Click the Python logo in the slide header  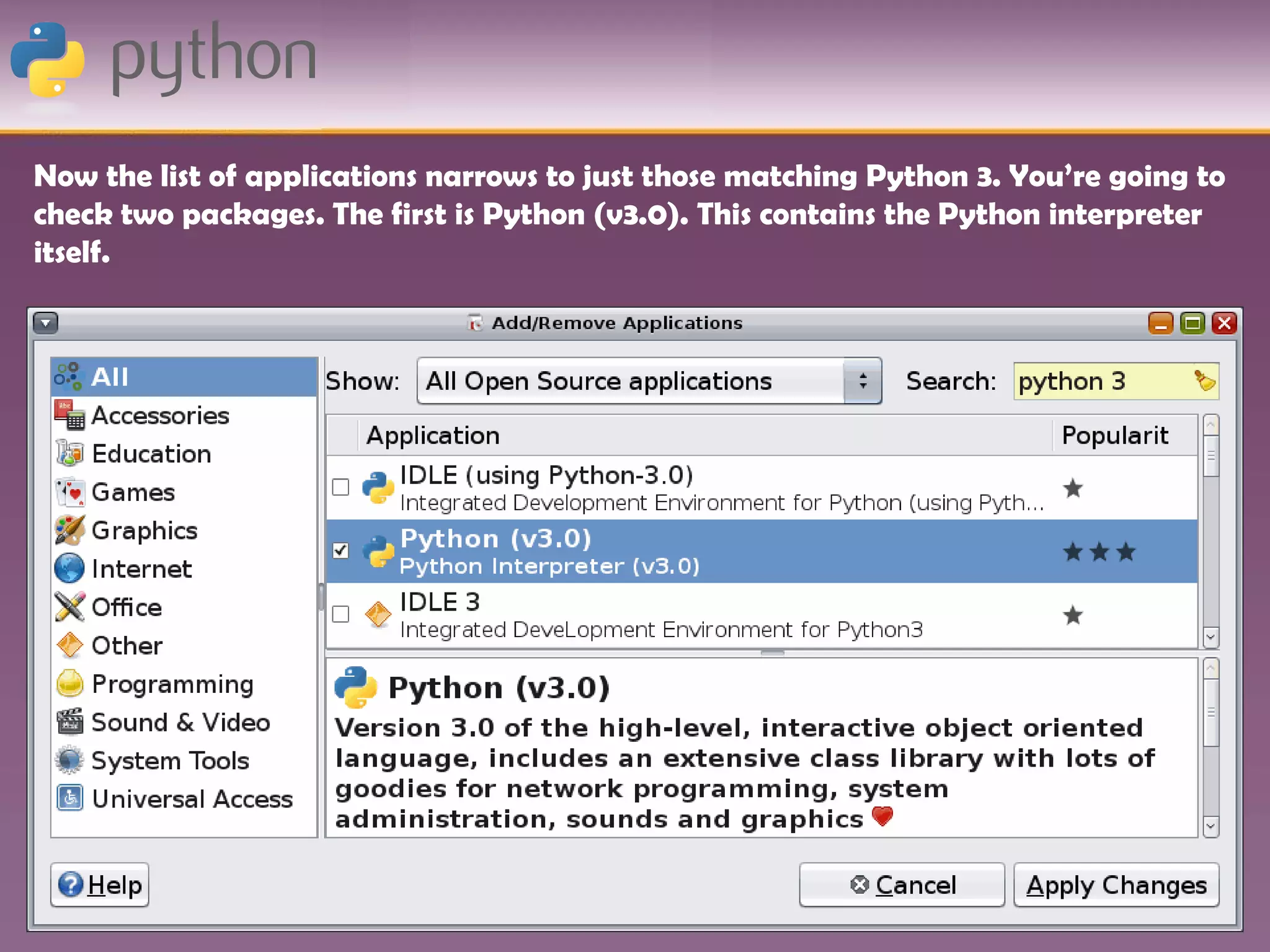pos(48,59)
